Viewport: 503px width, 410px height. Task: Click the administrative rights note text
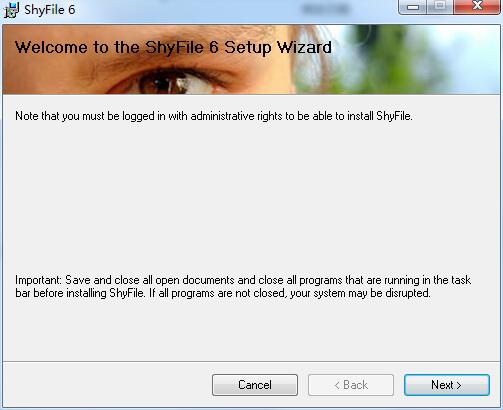click(x=214, y=116)
